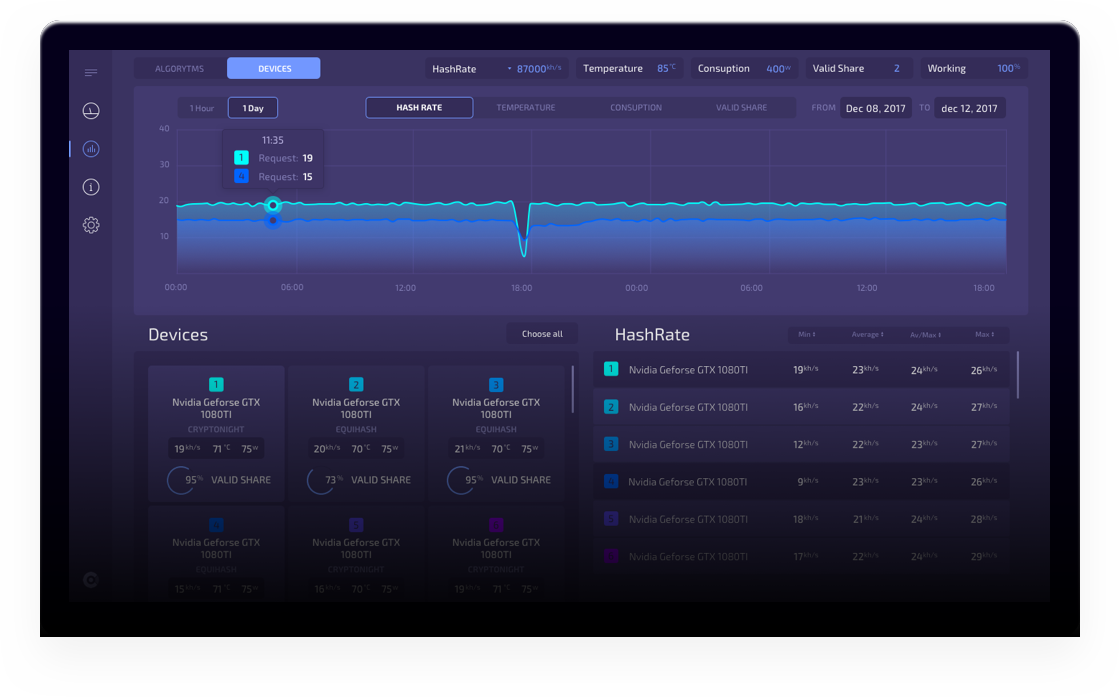Select the 1 Day range
The height and width of the screenshot is (697, 1120).
point(253,108)
